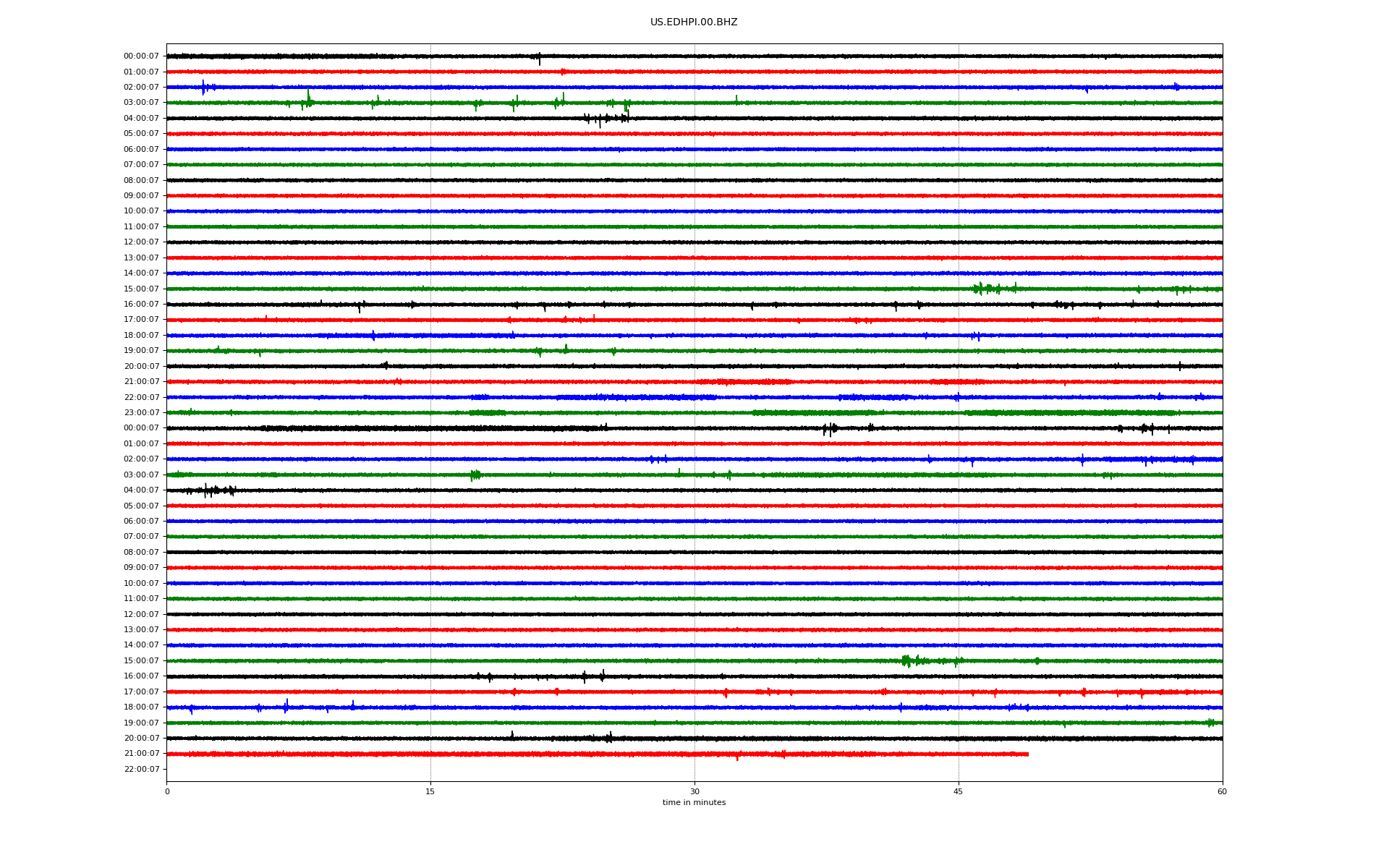
Task: Click the second 15:00:07 row label
Action: pos(141,660)
